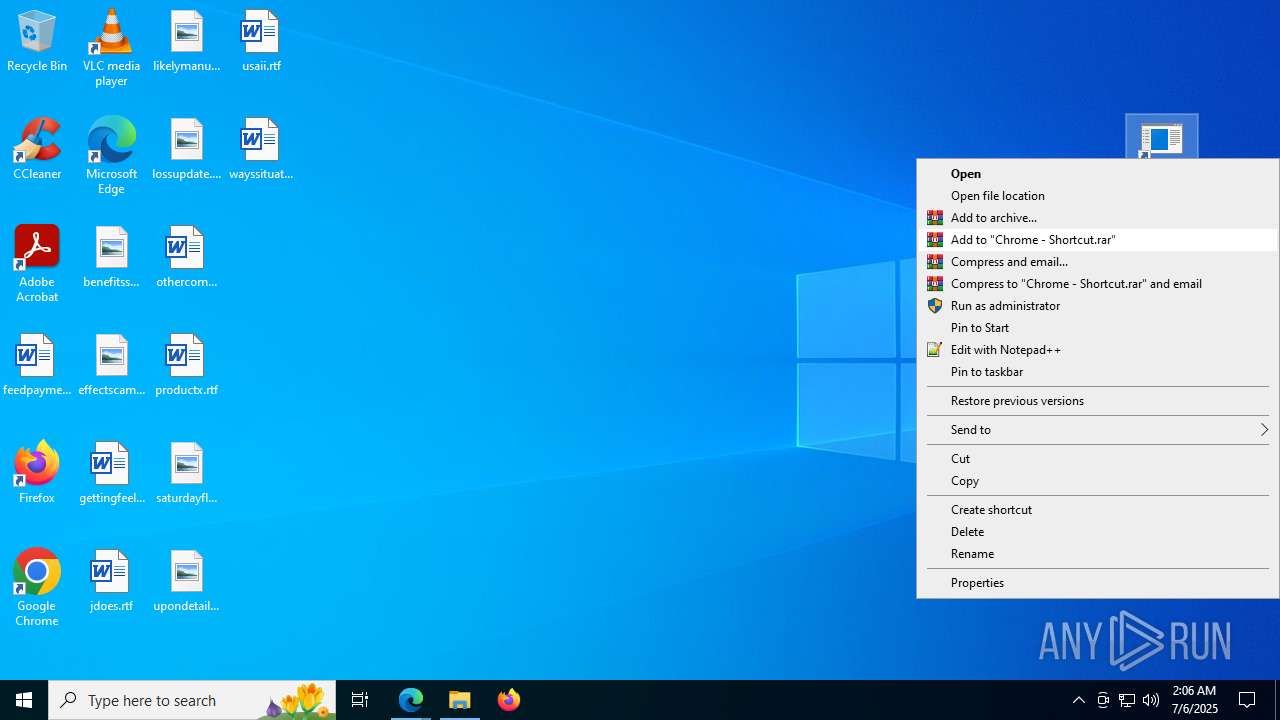The width and height of the screenshot is (1280, 720).
Task: Select Pin to taskbar
Action: pos(1098,372)
